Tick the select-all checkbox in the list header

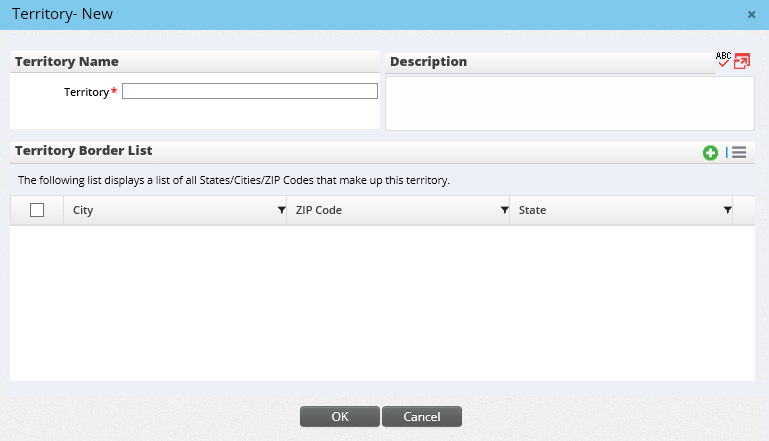point(37,210)
